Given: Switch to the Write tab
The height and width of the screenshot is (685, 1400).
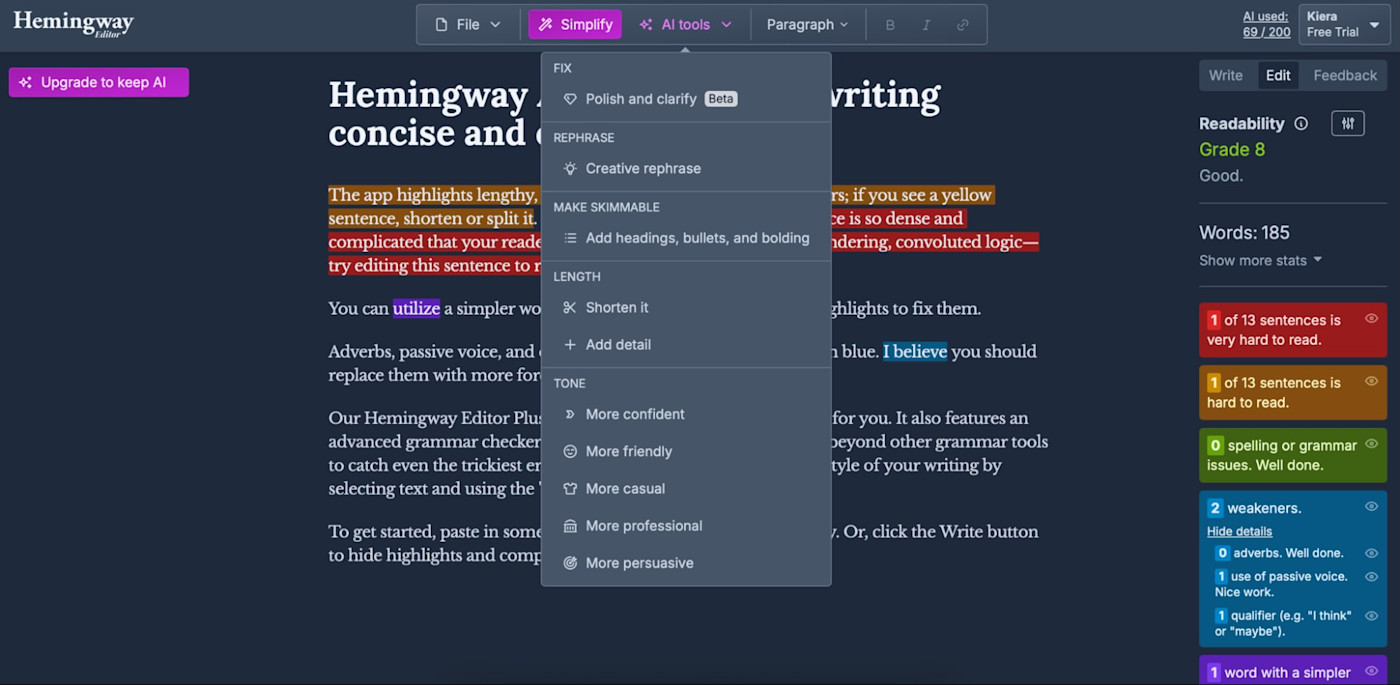Looking at the screenshot, I should coord(1225,75).
